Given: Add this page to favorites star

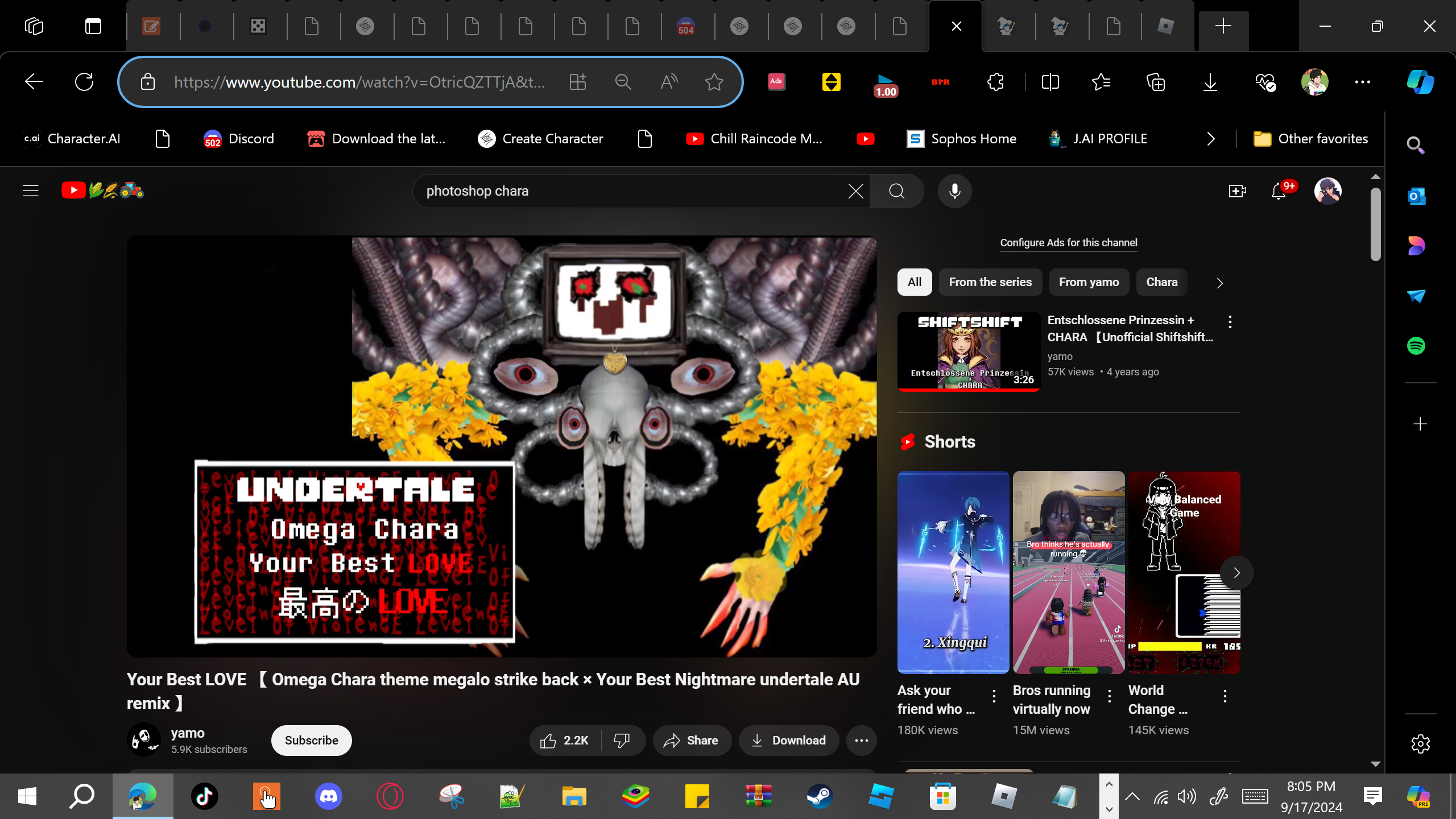Looking at the screenshot, I should pyautogui.click(x=714, y=82).
